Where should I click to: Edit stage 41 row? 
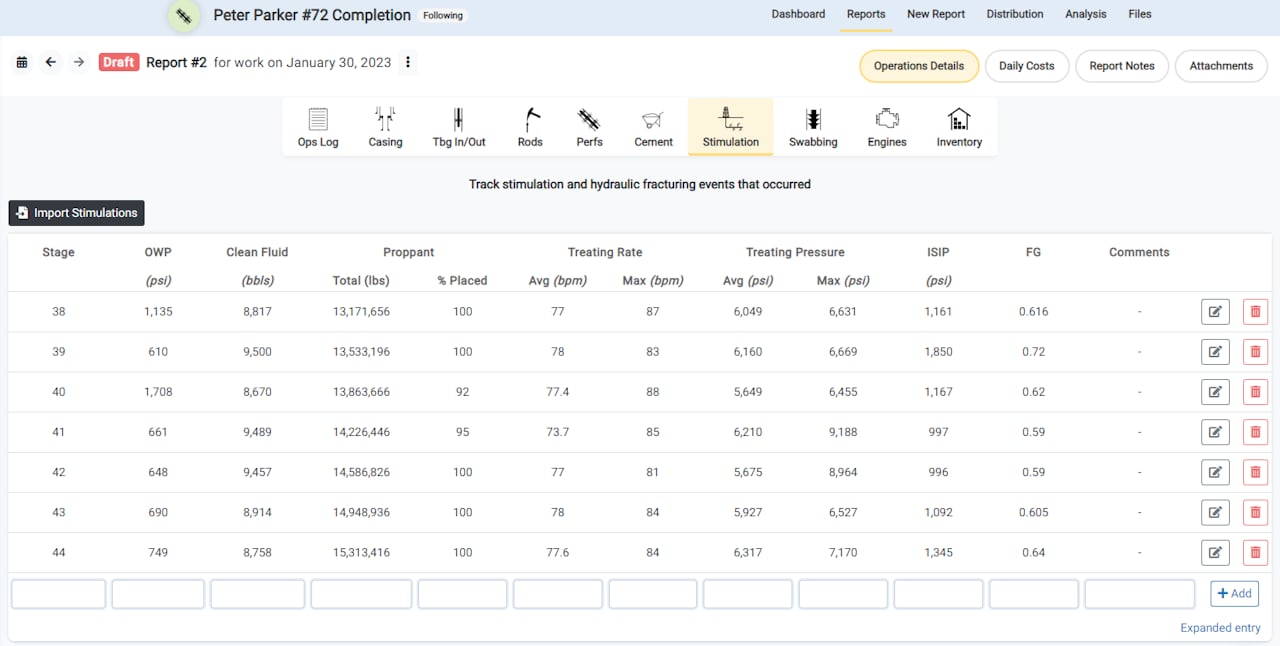click(x=1215, y=432)
